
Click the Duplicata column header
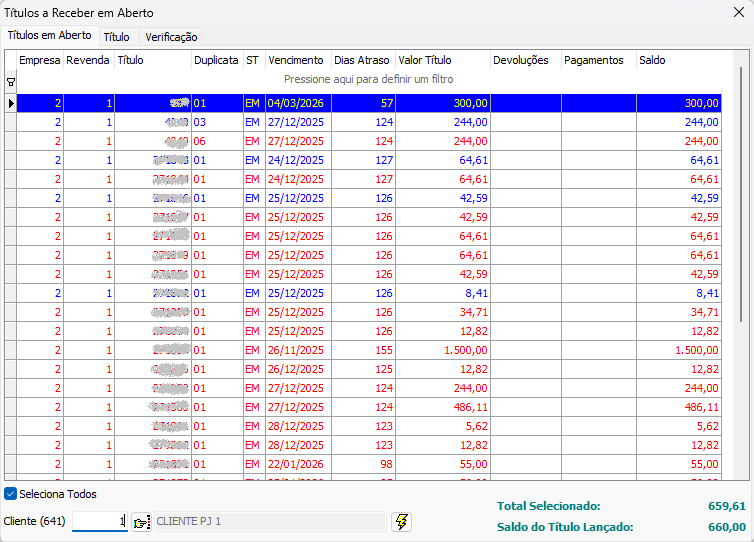[x=217, y=60]
